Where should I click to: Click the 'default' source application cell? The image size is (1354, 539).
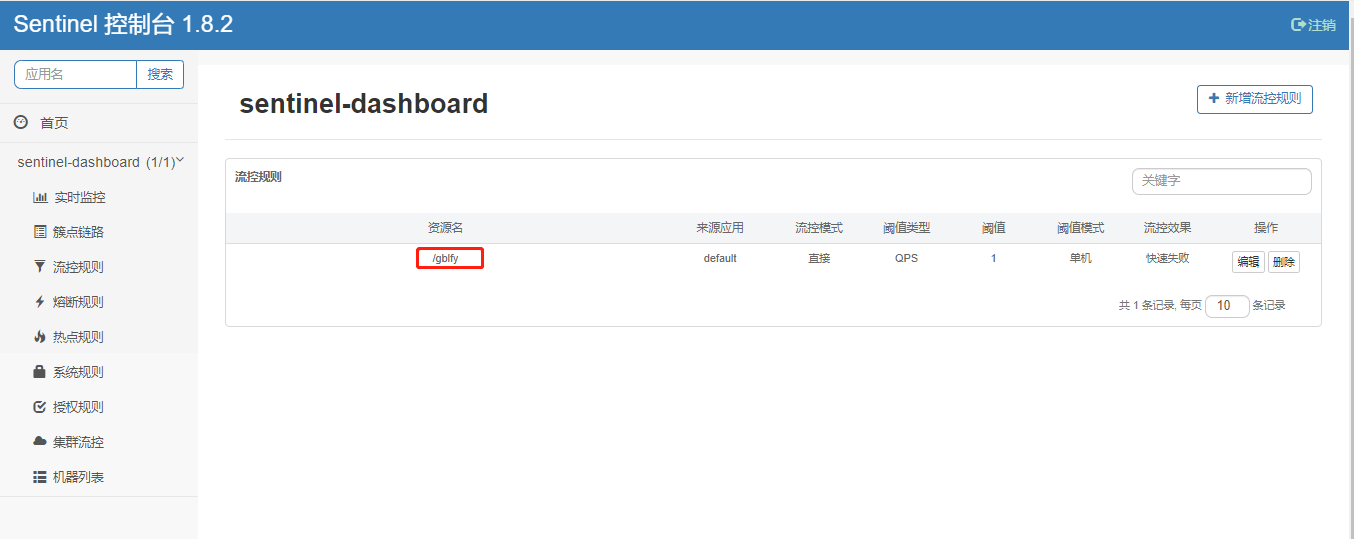pos(720,258)
